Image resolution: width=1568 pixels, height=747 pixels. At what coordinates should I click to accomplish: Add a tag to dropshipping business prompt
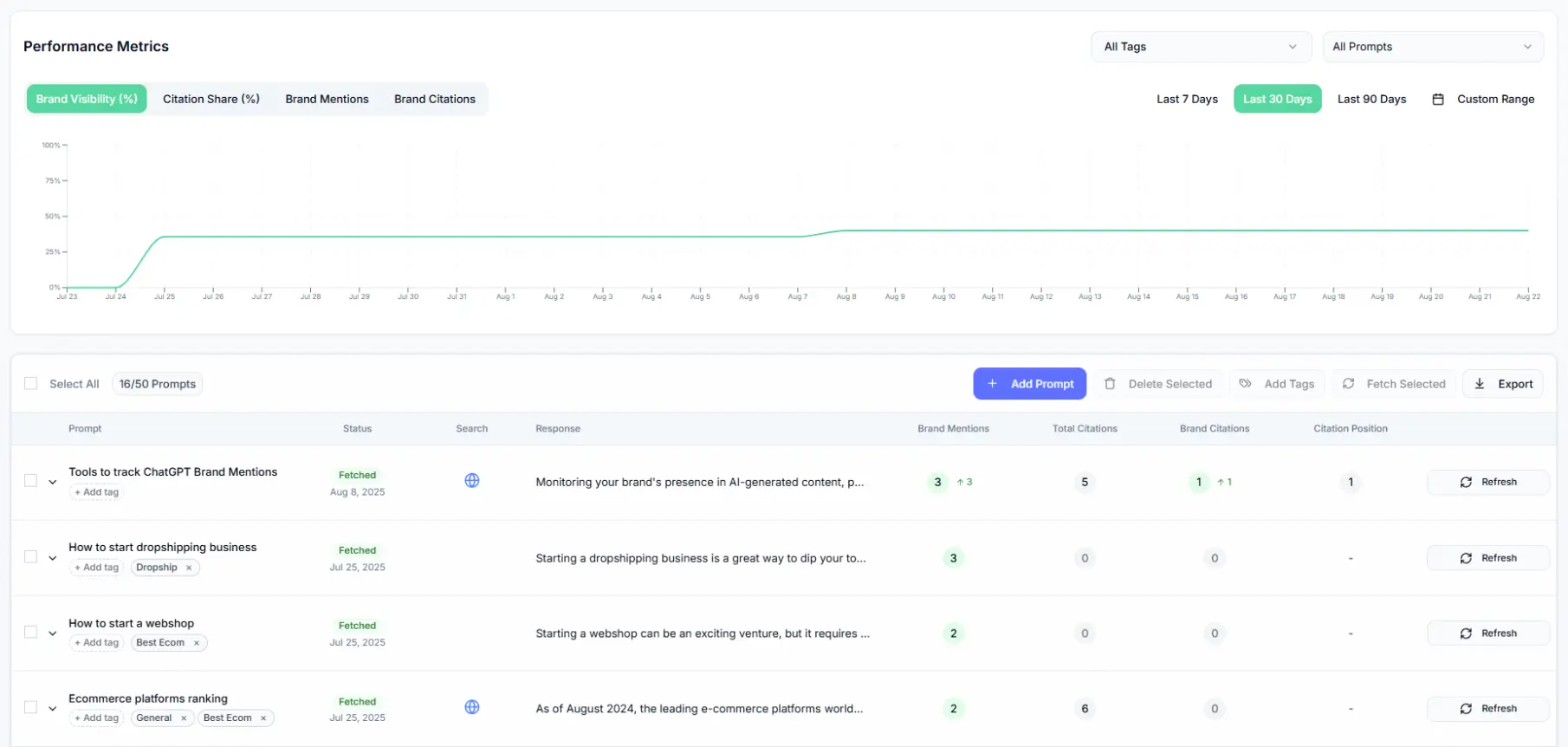(x=96, y=568)
